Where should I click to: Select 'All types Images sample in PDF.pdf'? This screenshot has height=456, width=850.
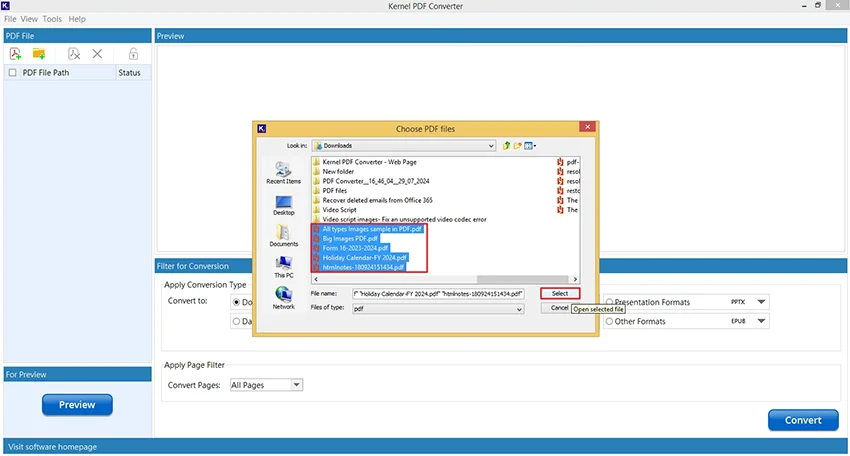372,229
